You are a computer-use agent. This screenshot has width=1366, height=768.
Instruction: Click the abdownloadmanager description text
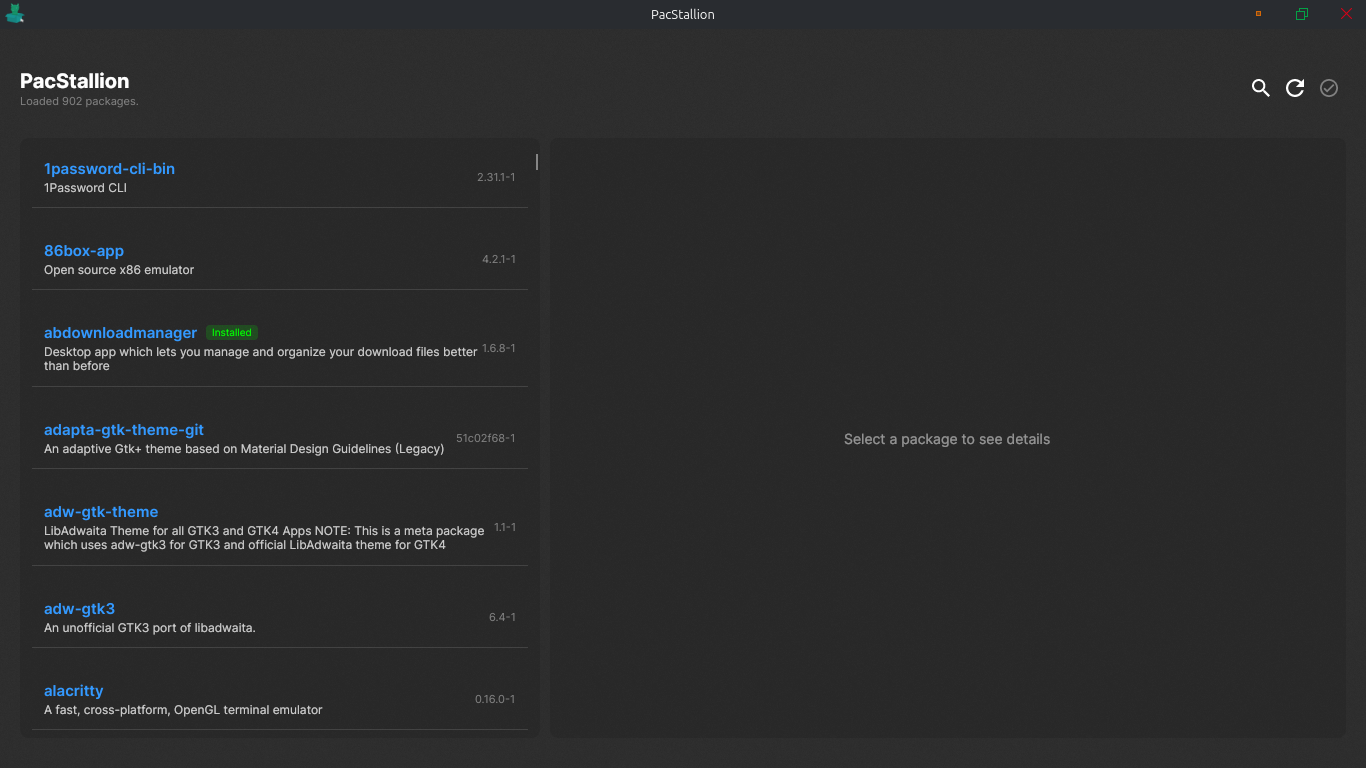261,359
